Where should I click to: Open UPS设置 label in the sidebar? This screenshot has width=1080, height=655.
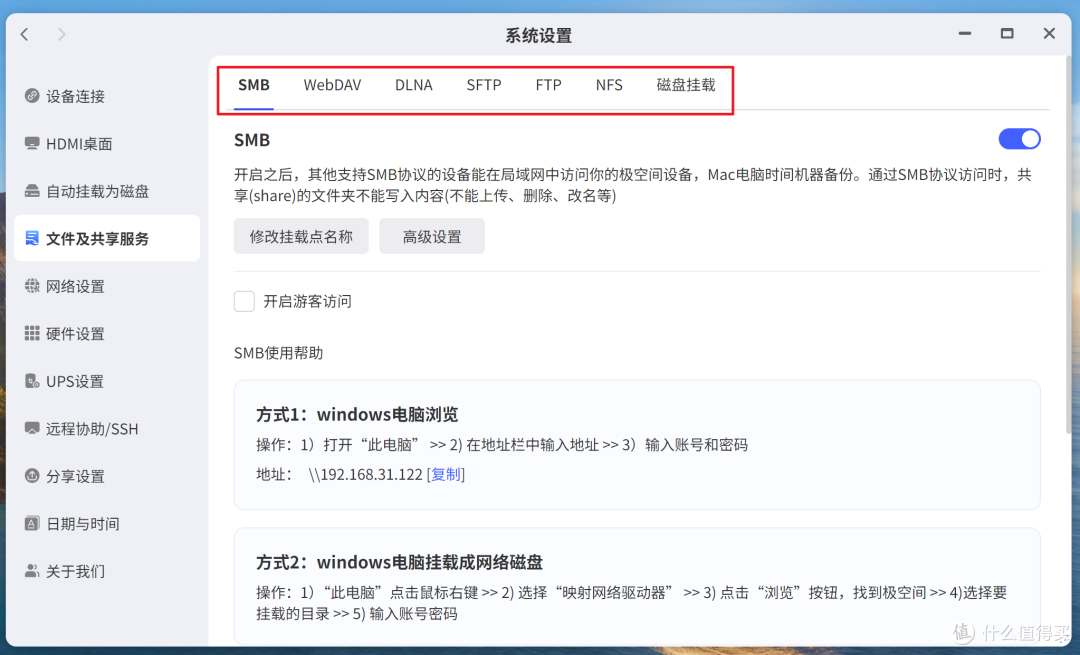point(75,382)
